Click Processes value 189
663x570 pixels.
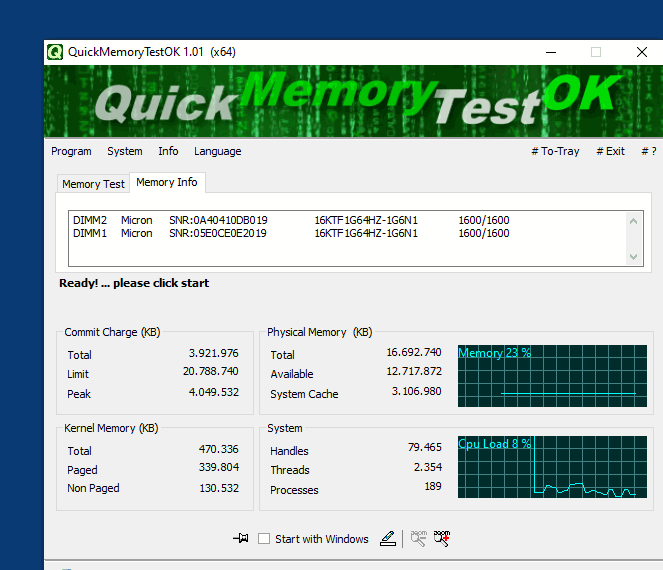point(433,486)
